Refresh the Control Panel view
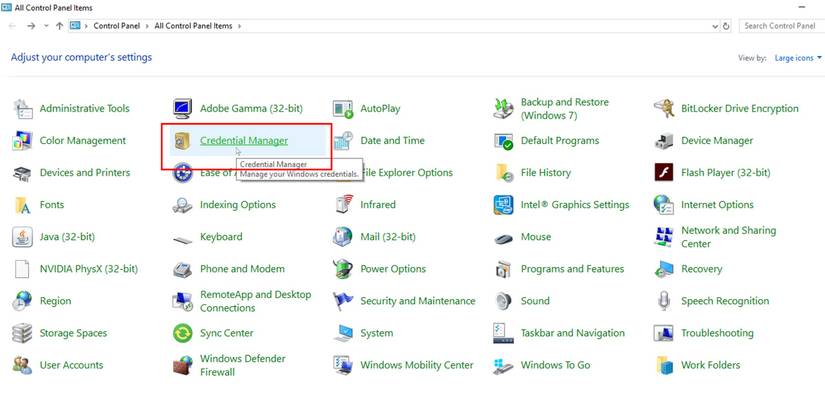The image size is (825, 413). [726, 26]
